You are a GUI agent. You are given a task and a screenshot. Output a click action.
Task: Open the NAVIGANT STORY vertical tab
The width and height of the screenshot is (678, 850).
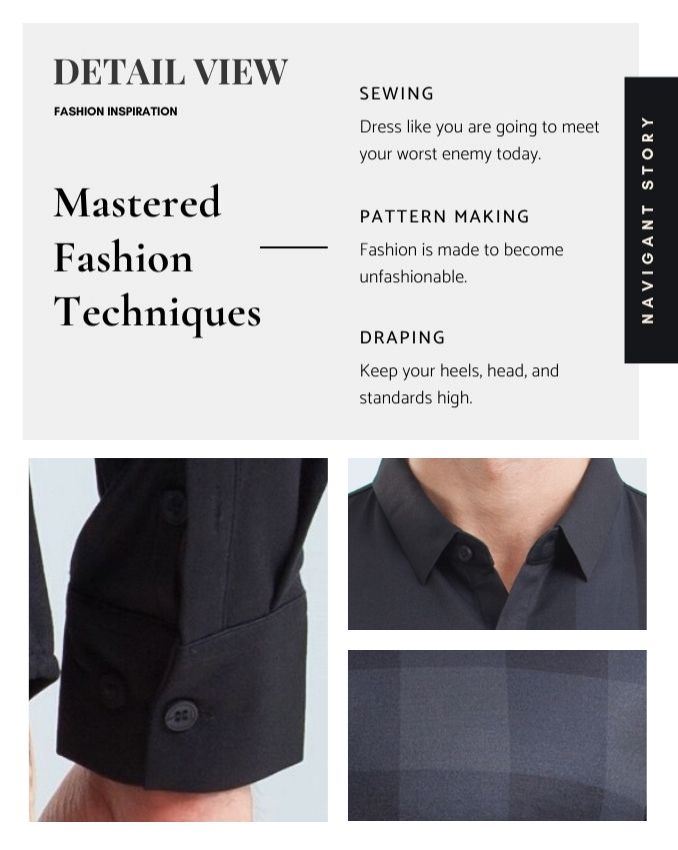[x=651, y=220]
